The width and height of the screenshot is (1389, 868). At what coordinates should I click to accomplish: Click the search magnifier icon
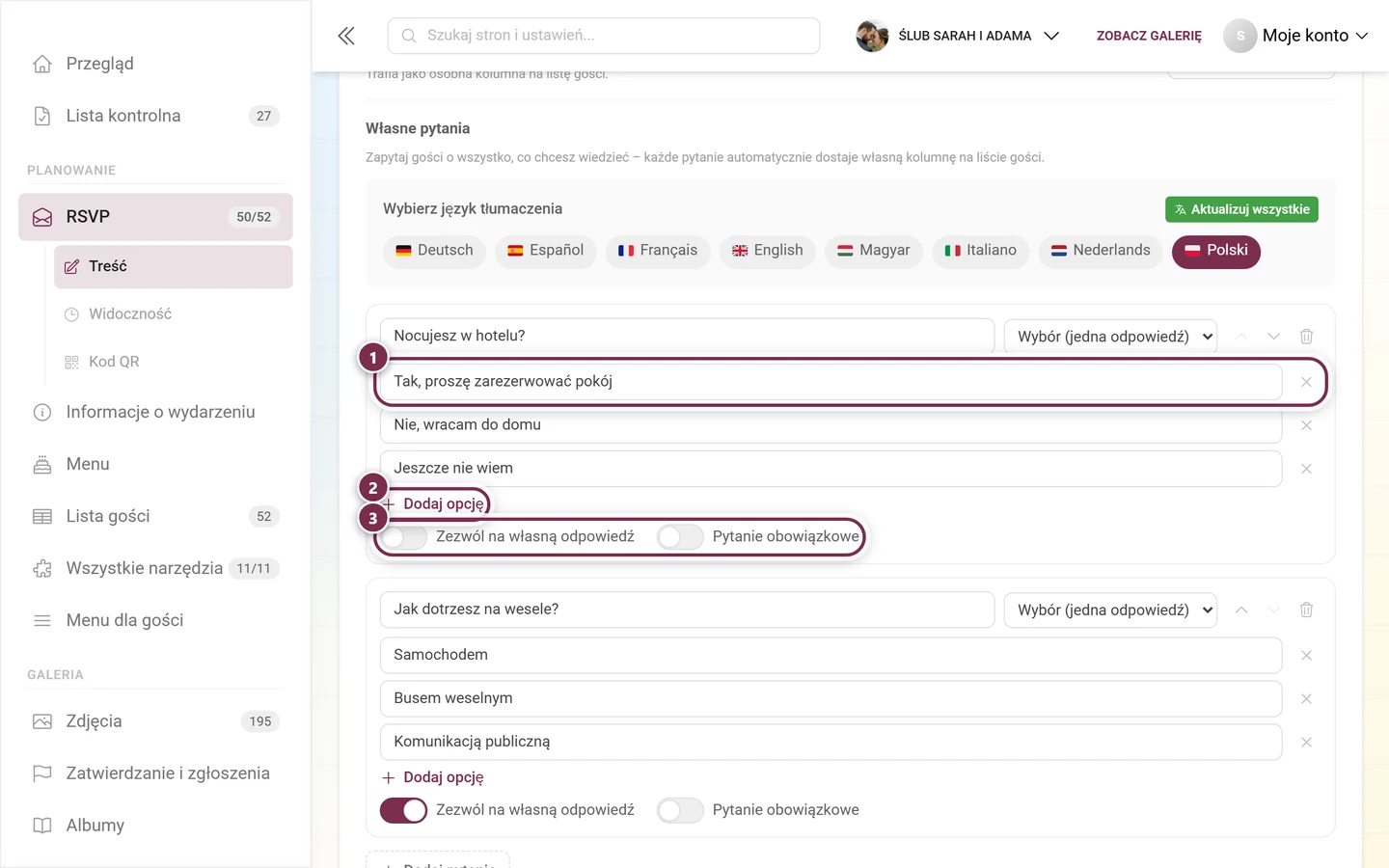point(409,36)
